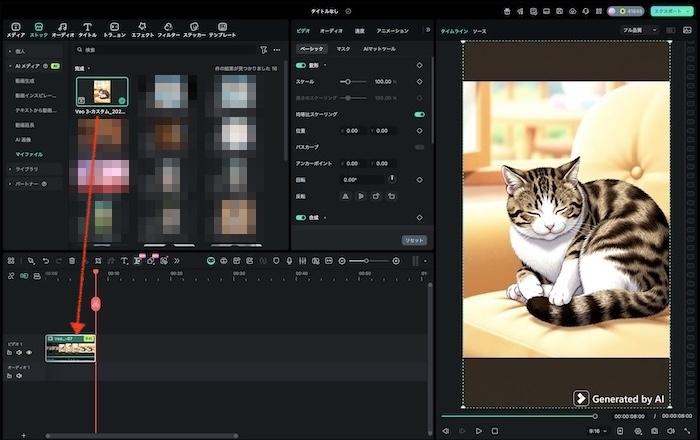This screenshot has height=440, width=700.
Task: Toggle the 均等比スケーリング uniform scaling switch
Action: pos(419,115)
